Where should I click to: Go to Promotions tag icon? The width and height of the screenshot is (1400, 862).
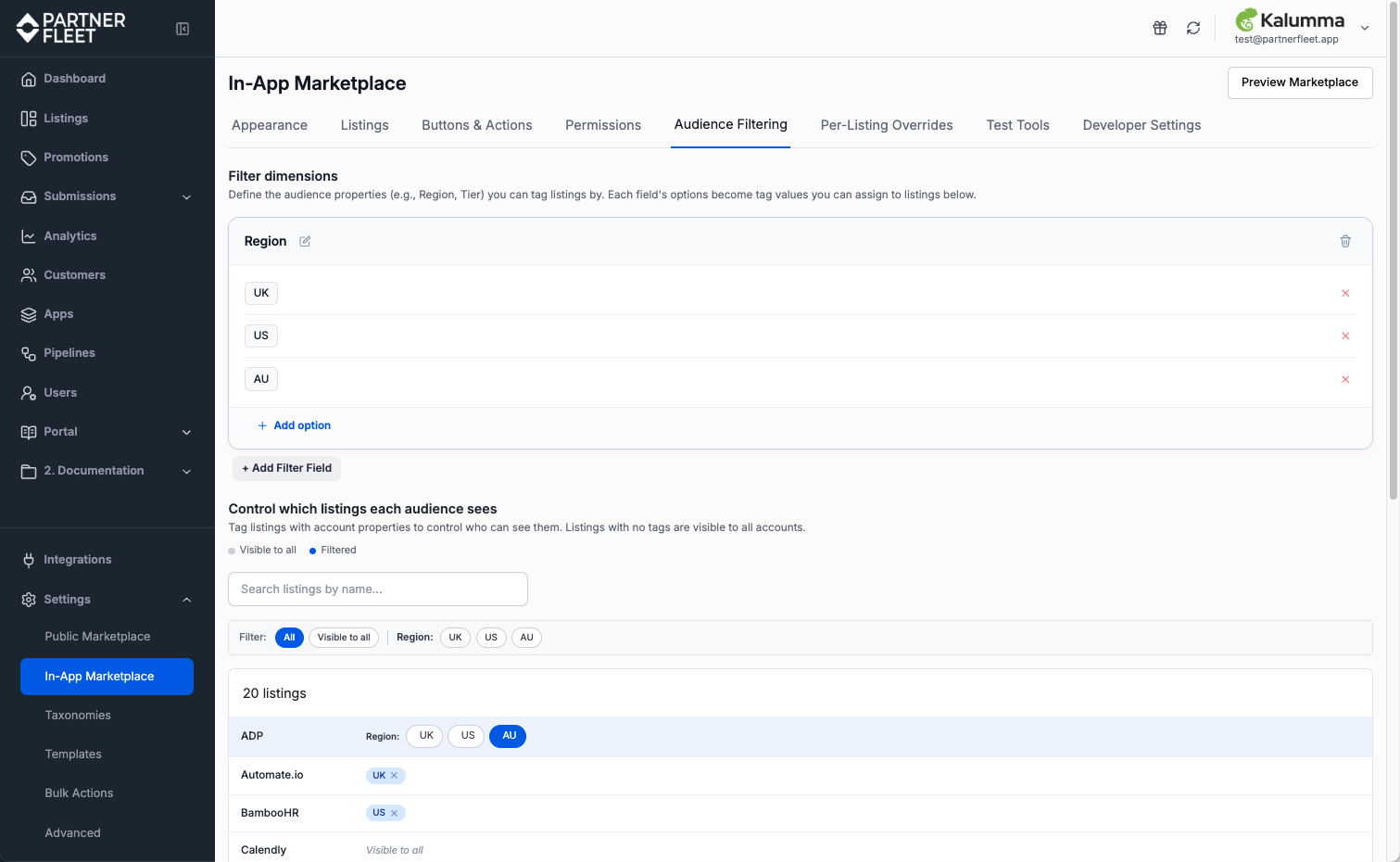tap(29, 158)
